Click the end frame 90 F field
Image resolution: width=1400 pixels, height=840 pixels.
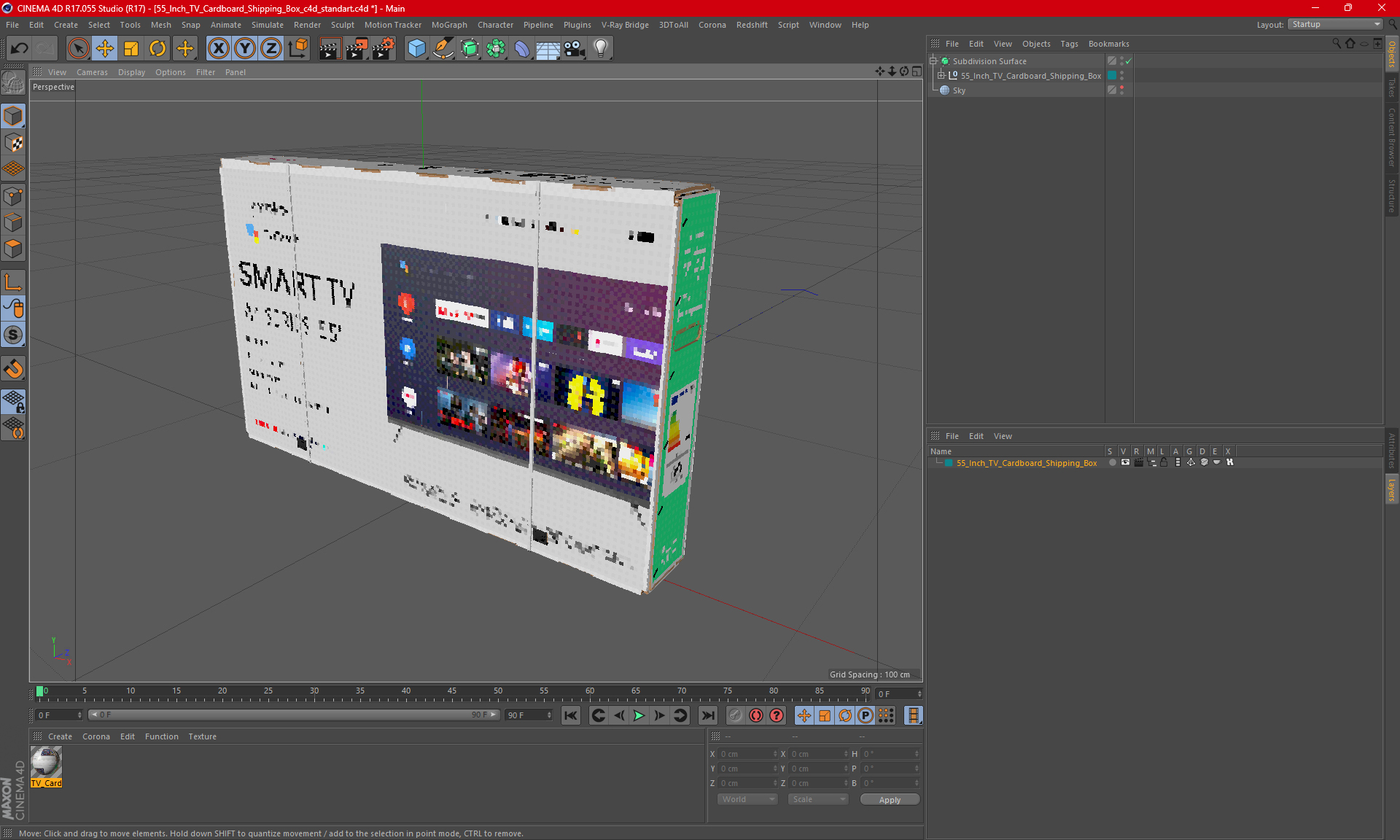pos(529,715)
